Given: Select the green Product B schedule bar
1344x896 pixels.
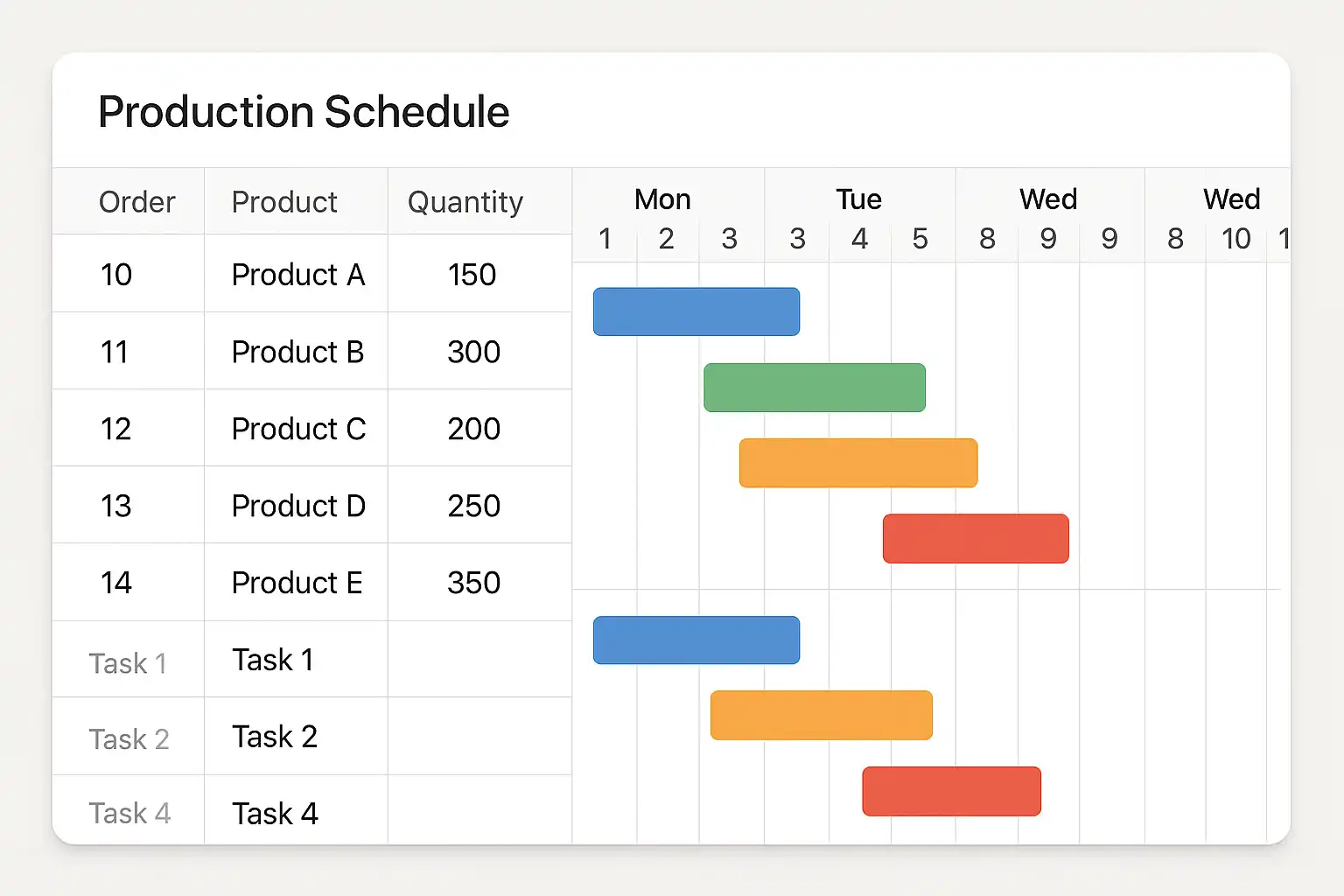Looking at the screenshot, I should tap(814, 388).
